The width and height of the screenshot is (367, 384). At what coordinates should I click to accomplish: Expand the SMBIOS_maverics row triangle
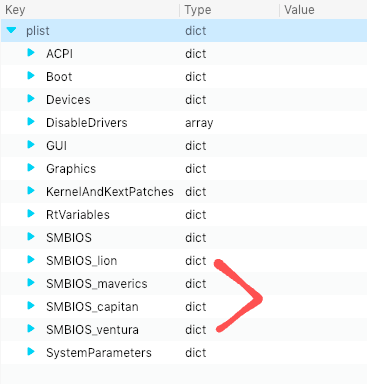31,283
